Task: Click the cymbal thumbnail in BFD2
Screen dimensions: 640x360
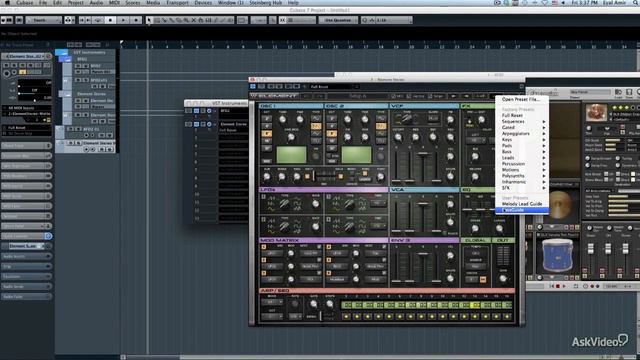Action: tap(559, 205)
